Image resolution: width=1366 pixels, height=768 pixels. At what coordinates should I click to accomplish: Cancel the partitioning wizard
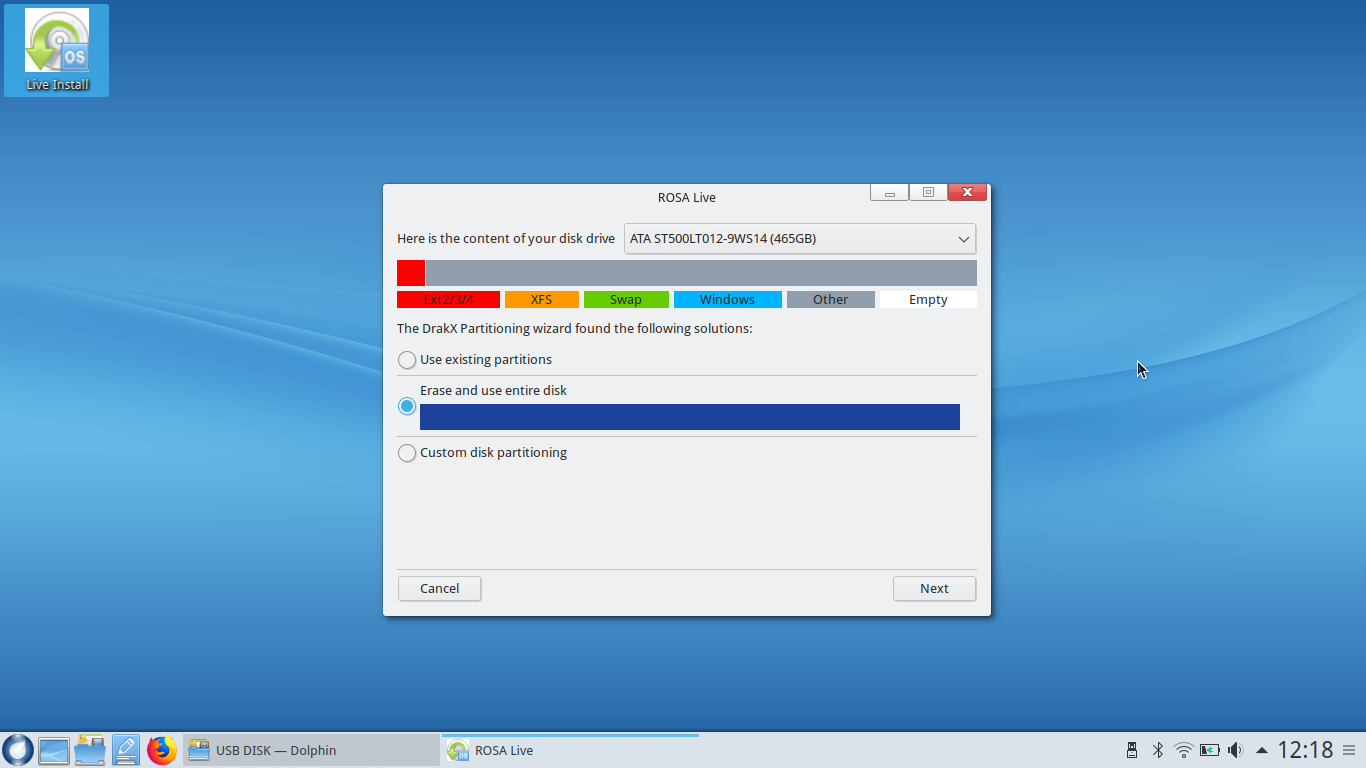pyautogui.click(x=439, y=589)
